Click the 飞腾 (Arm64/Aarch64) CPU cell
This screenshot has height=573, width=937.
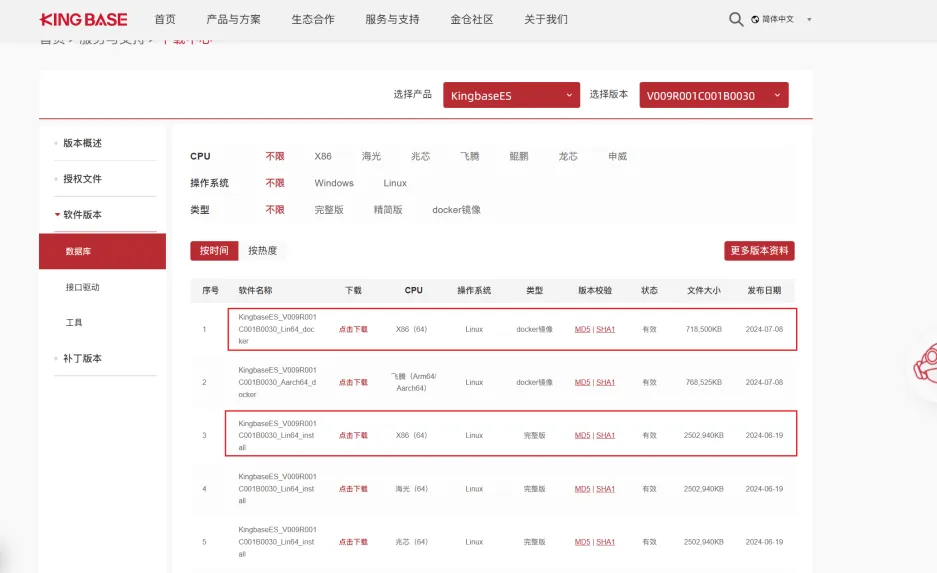click(x=413, y=382)
